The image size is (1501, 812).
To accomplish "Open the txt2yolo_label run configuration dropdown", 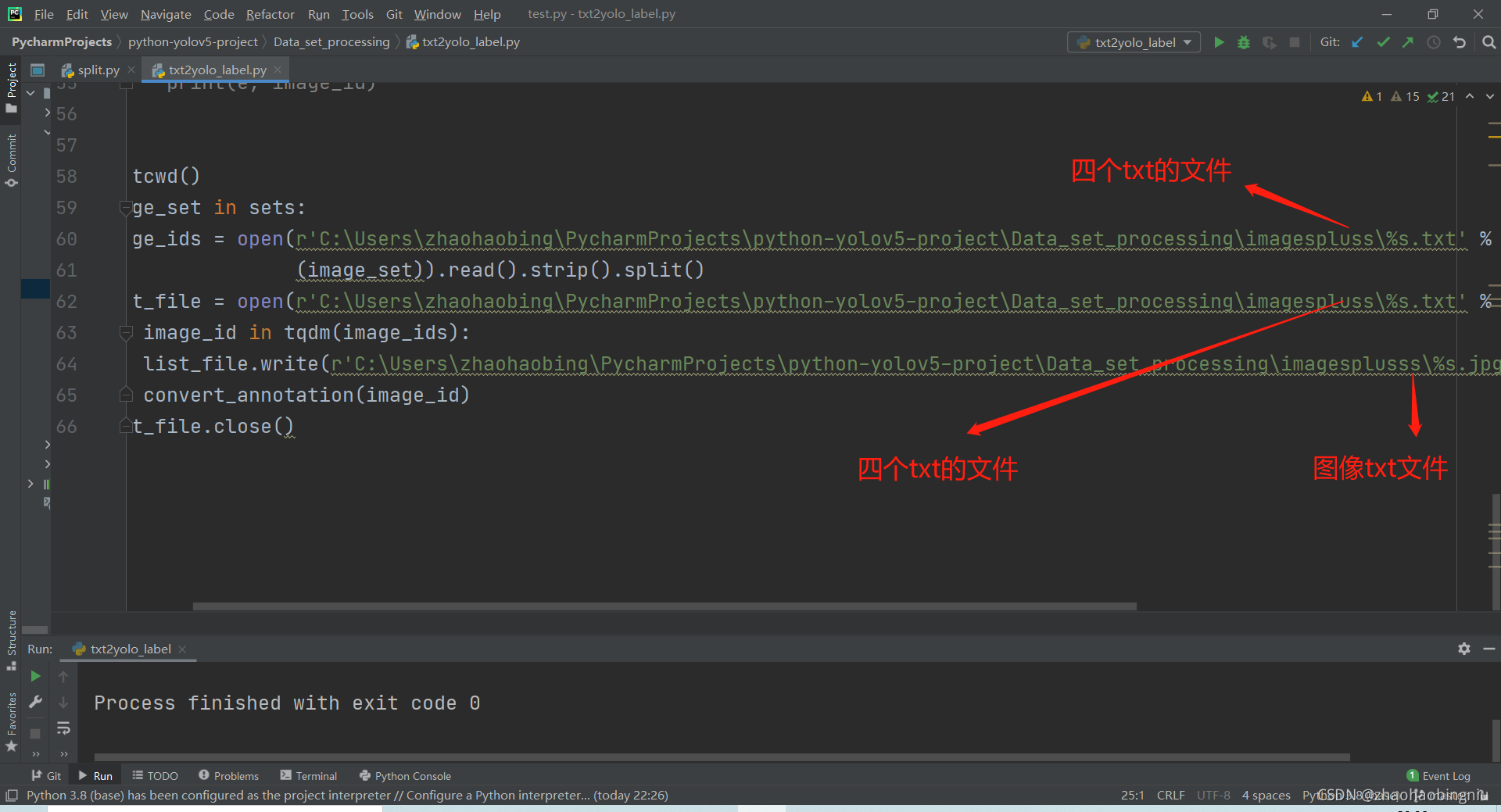I will coord(1134,42).
